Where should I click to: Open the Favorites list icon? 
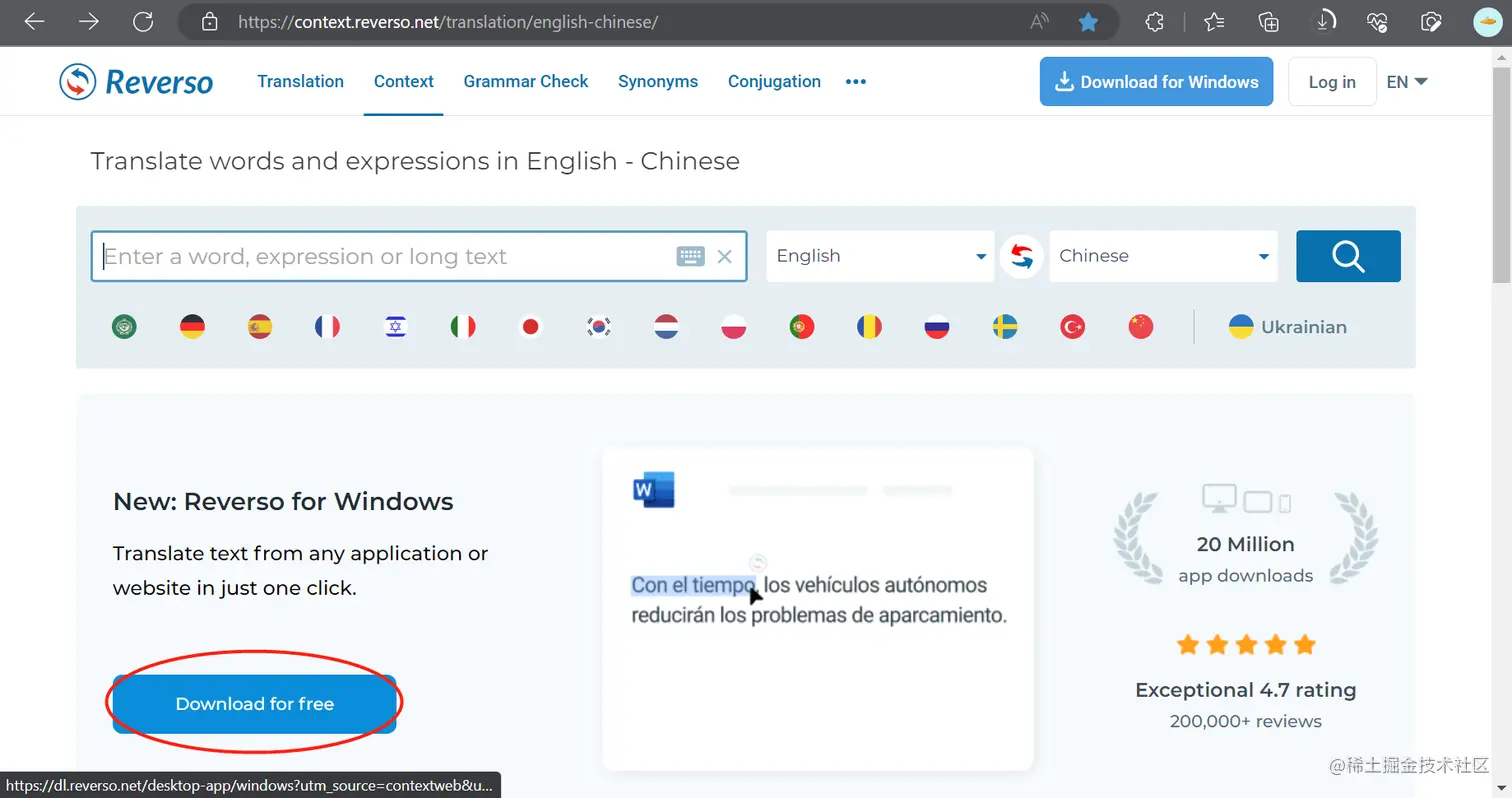click(1214, 22)
